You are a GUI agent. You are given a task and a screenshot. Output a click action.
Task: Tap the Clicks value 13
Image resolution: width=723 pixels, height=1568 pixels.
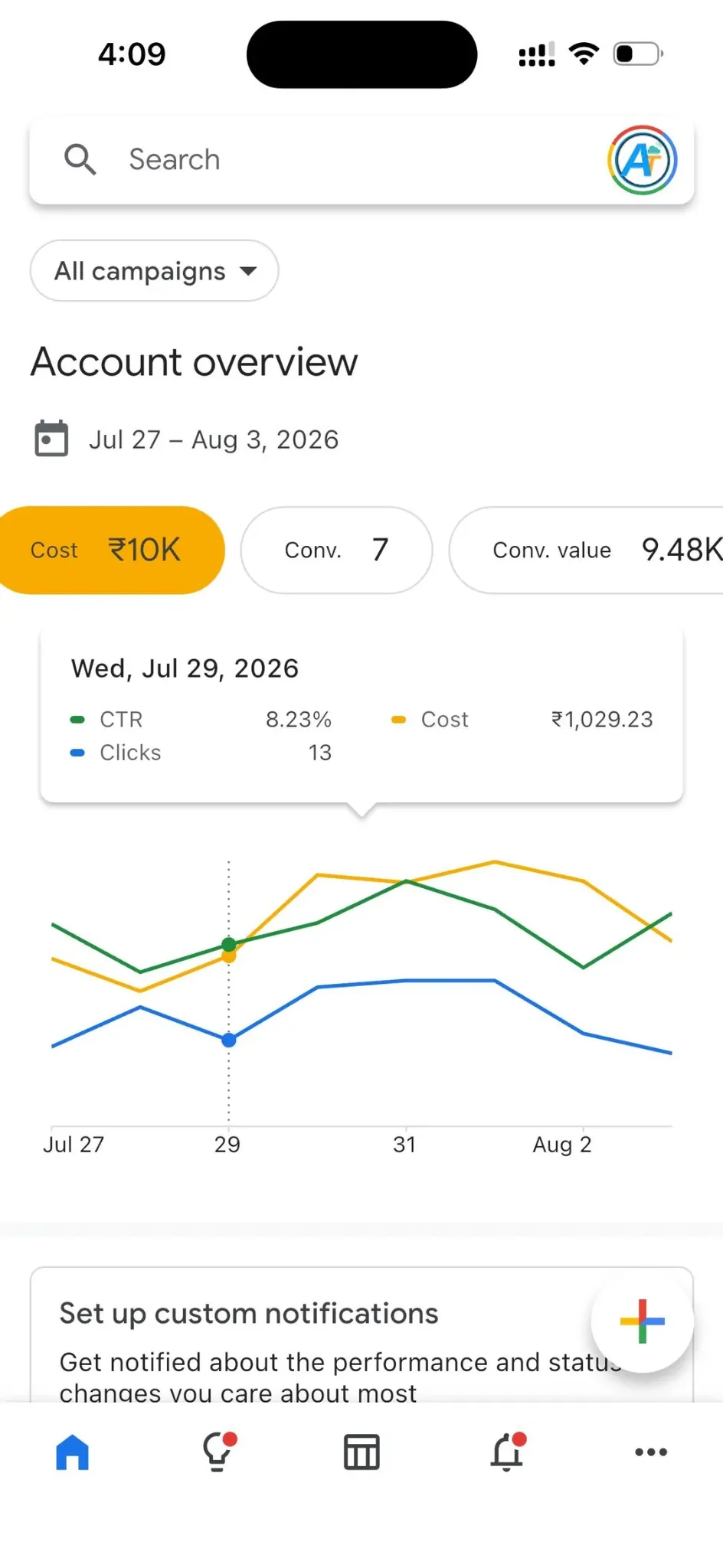(320, 753)
